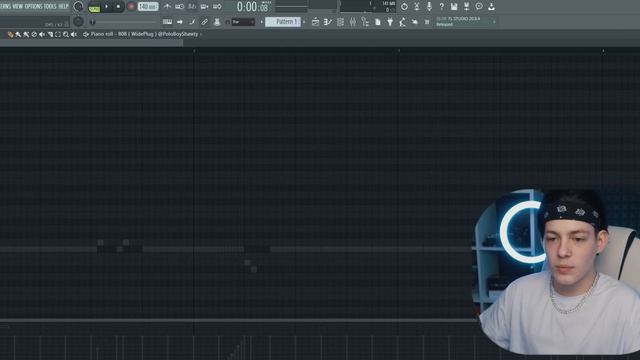Viewport: 640px width, 360px height.
Task: Click the CPU and memory usage monitor
Action: click(368, 7)
